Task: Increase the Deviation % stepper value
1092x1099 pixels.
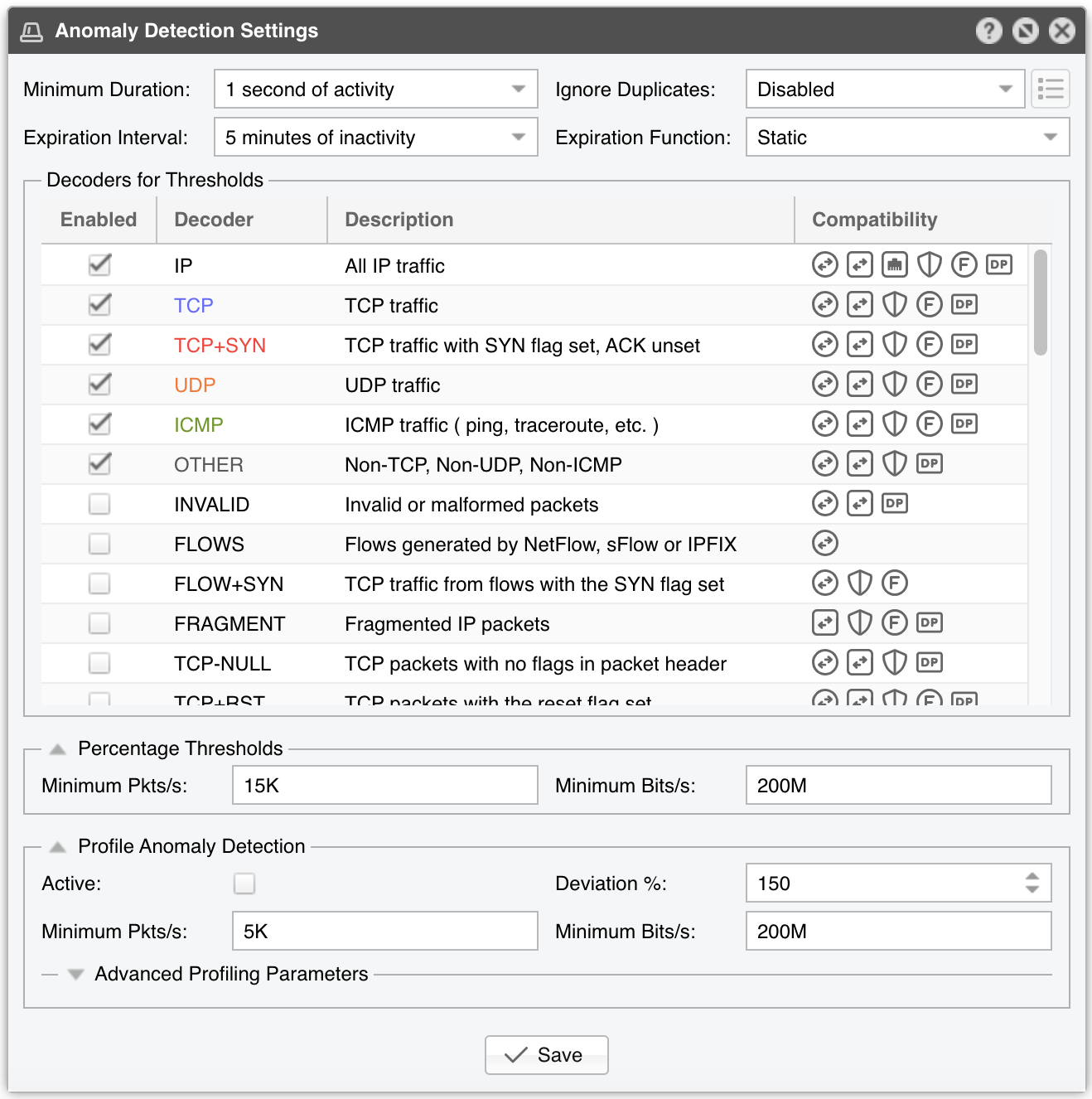Action: click(1032, 877)
